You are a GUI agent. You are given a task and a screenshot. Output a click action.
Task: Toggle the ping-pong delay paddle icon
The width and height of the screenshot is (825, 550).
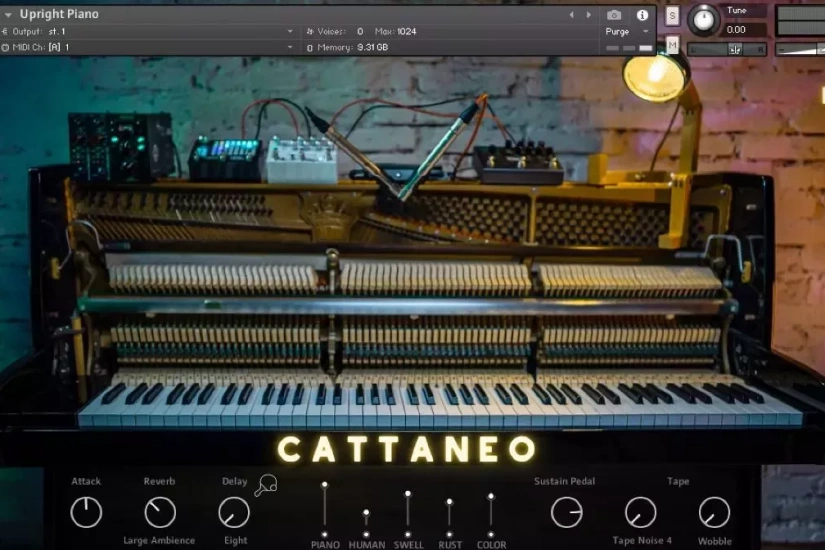[266, 485]
